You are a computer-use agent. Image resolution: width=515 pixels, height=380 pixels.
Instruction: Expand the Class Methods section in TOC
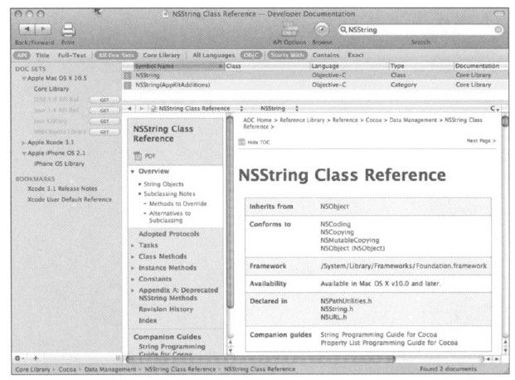pyautogui.click(x=133, y=257)
